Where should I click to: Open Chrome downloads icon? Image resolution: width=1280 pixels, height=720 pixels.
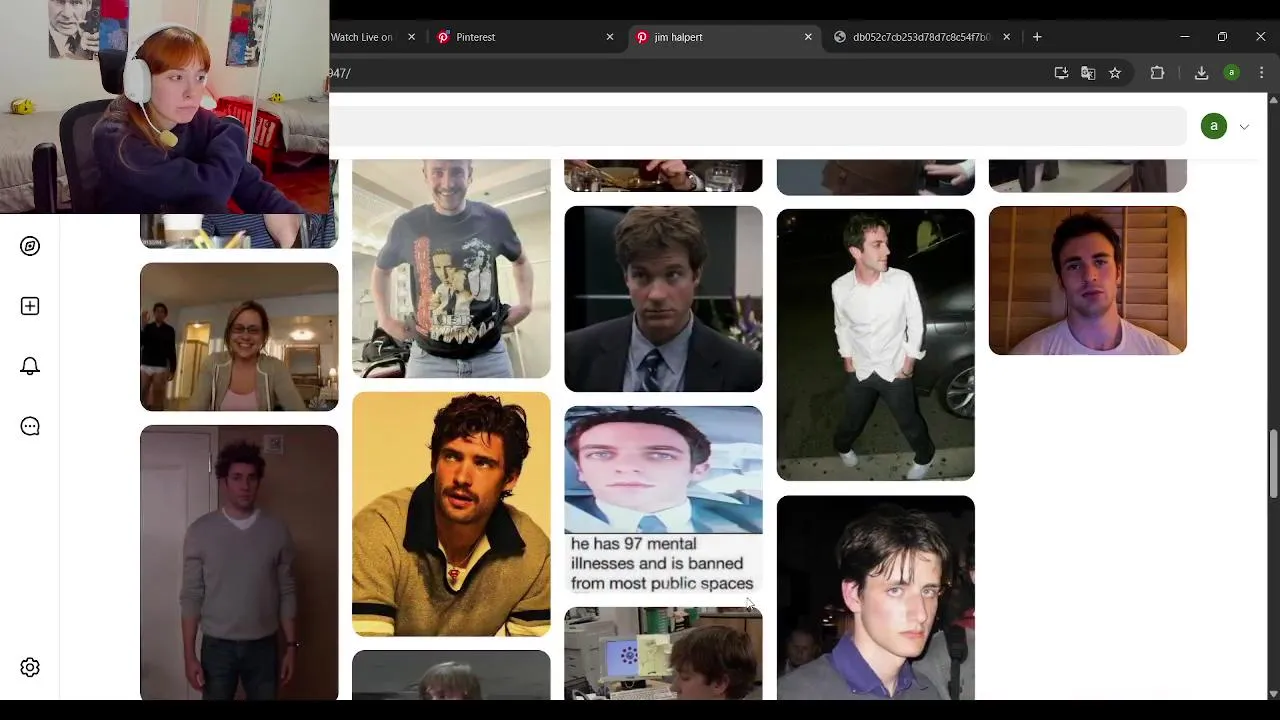click(1201, 73)
